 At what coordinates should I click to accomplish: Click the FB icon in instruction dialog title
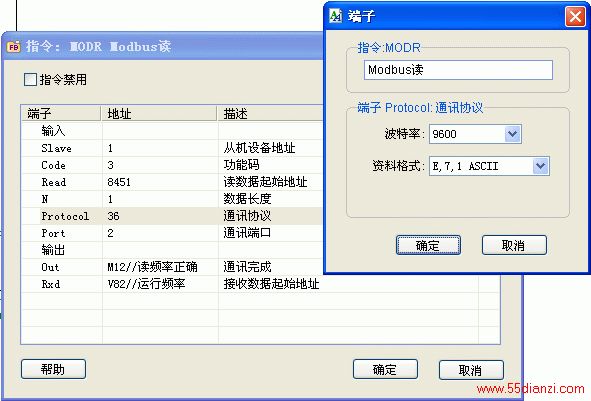click(14, 47)
